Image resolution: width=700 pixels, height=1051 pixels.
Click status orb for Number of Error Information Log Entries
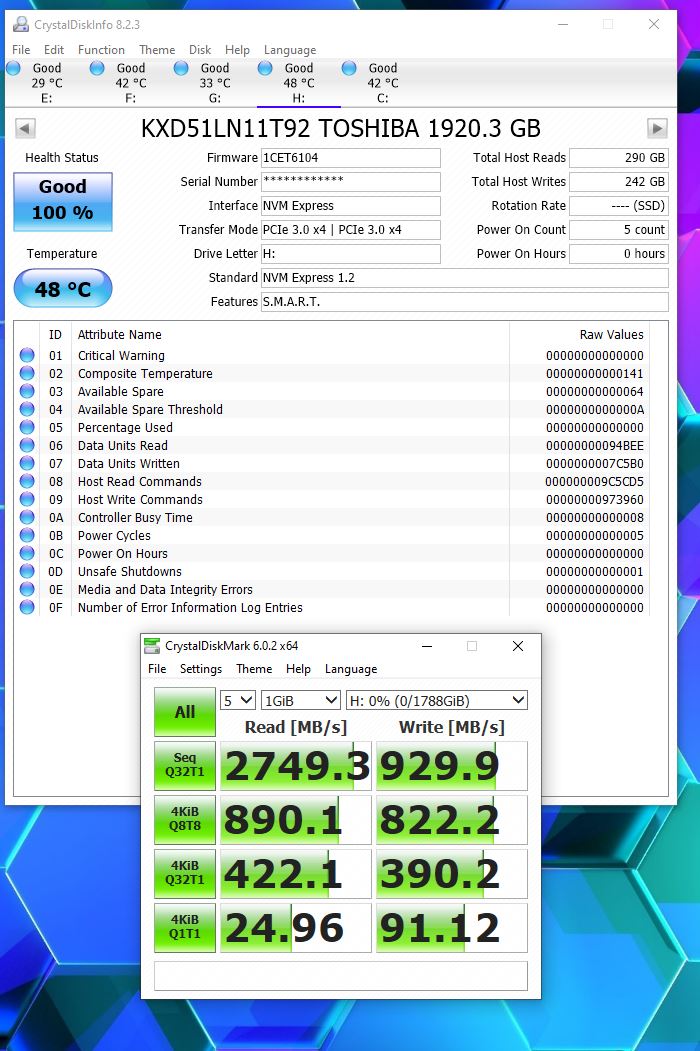click(x=27, y=607)
